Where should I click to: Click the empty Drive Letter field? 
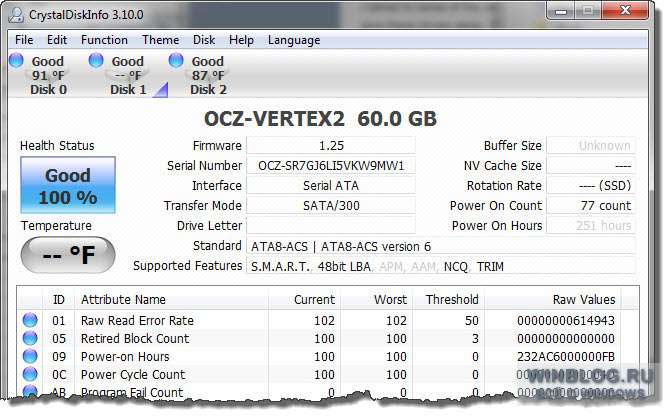coord(331,226)
